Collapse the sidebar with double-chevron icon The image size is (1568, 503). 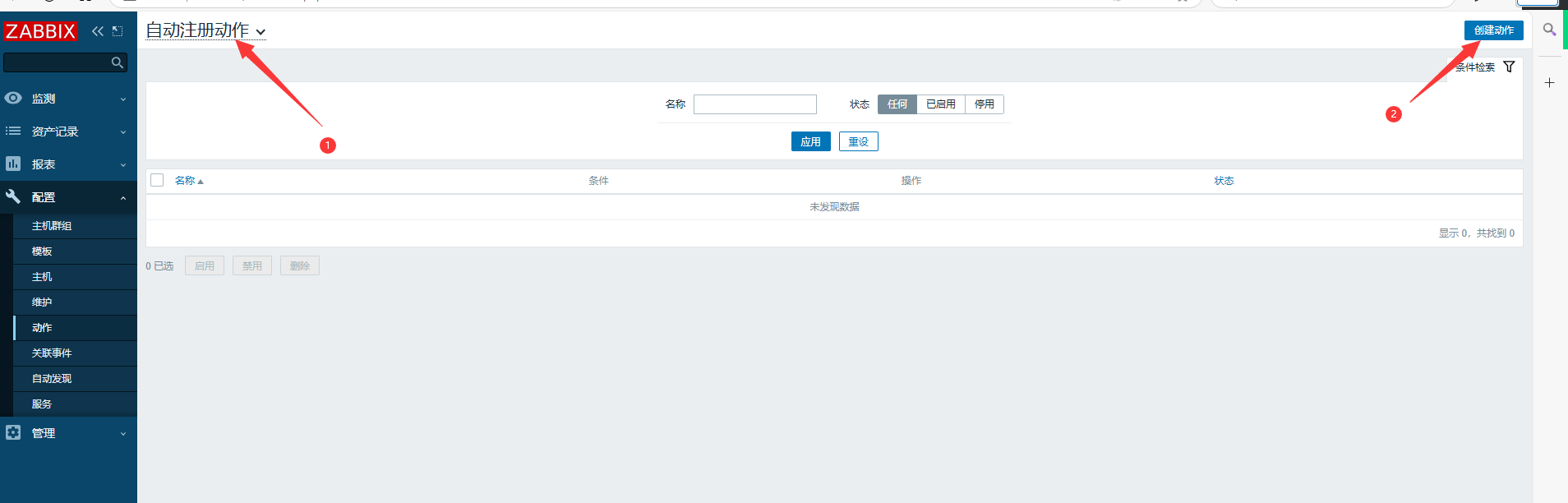pos(98,31)
